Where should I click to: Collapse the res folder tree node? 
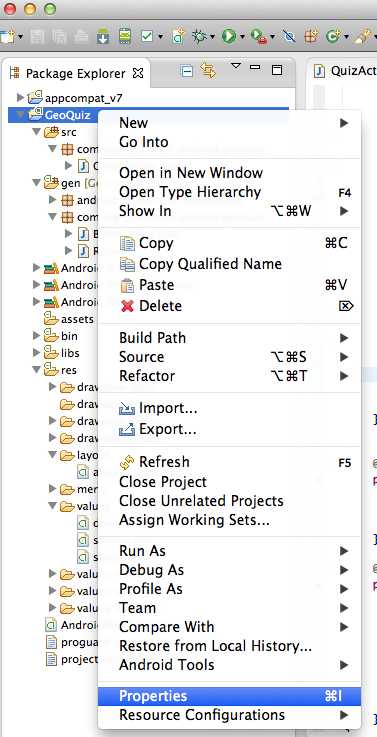coord(37,370)
